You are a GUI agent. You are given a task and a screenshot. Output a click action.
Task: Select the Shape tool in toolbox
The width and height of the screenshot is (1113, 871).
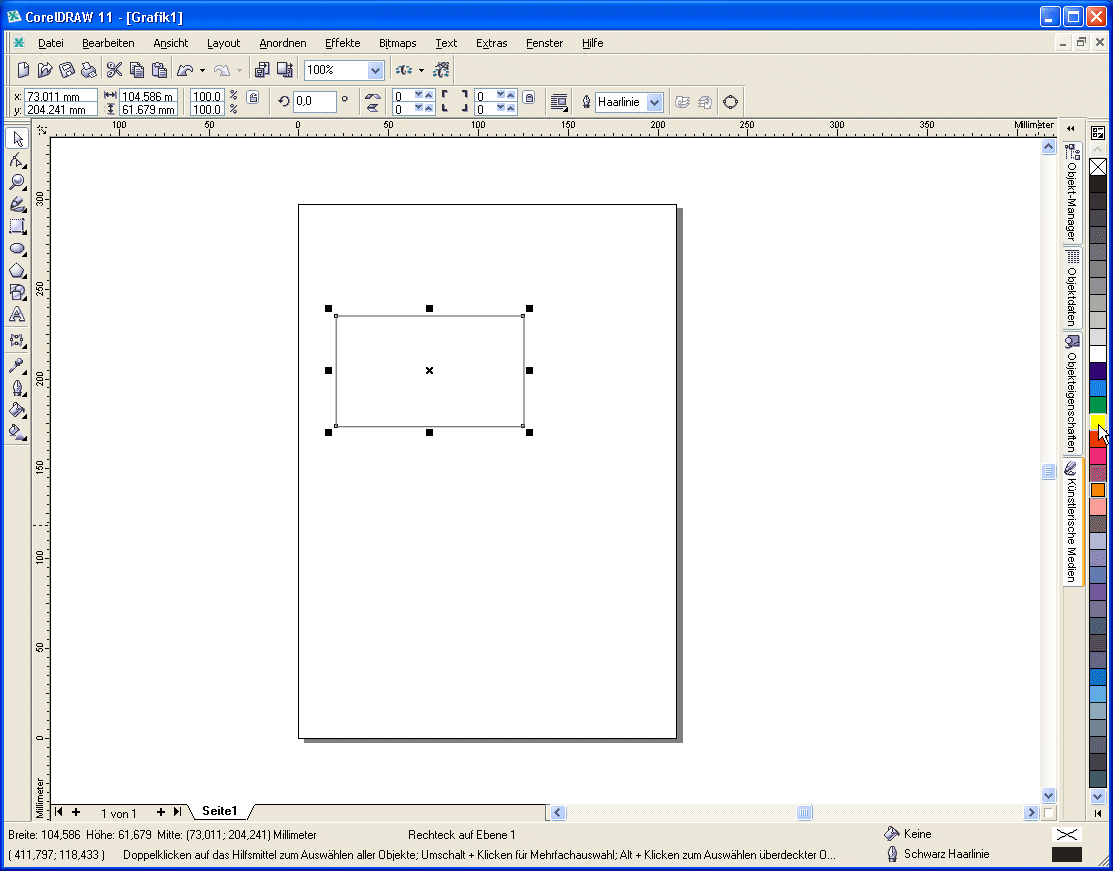coord(18,160)
